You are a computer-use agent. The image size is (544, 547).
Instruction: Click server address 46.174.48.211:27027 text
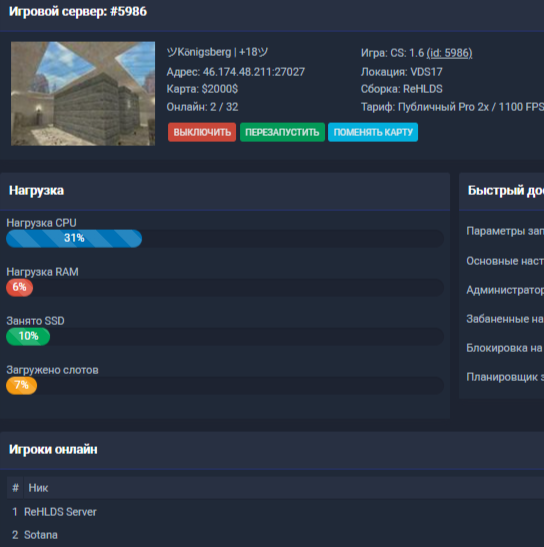point(254,72)
